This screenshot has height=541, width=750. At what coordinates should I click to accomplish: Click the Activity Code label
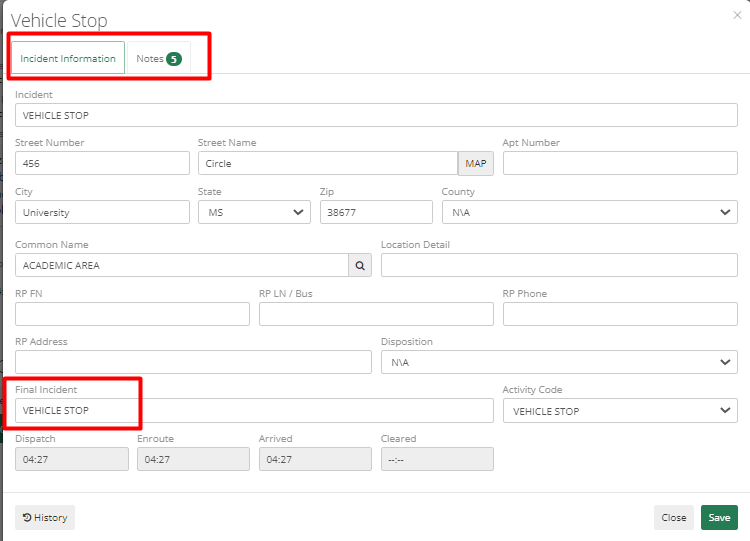pos(532,390)
